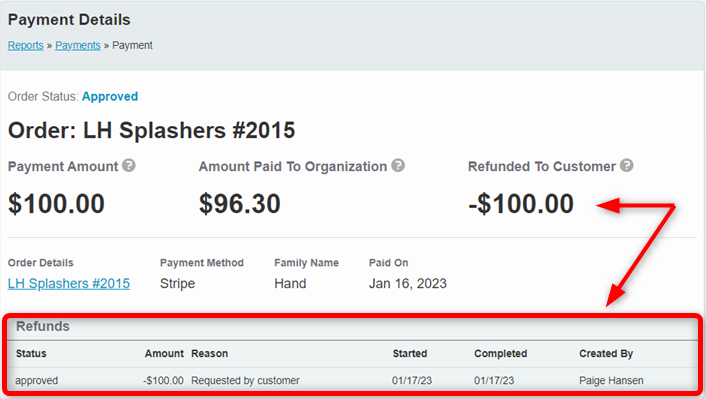Select the Approved order status text
The width and height of the screenshot is (706, 399).
point(110,96)
